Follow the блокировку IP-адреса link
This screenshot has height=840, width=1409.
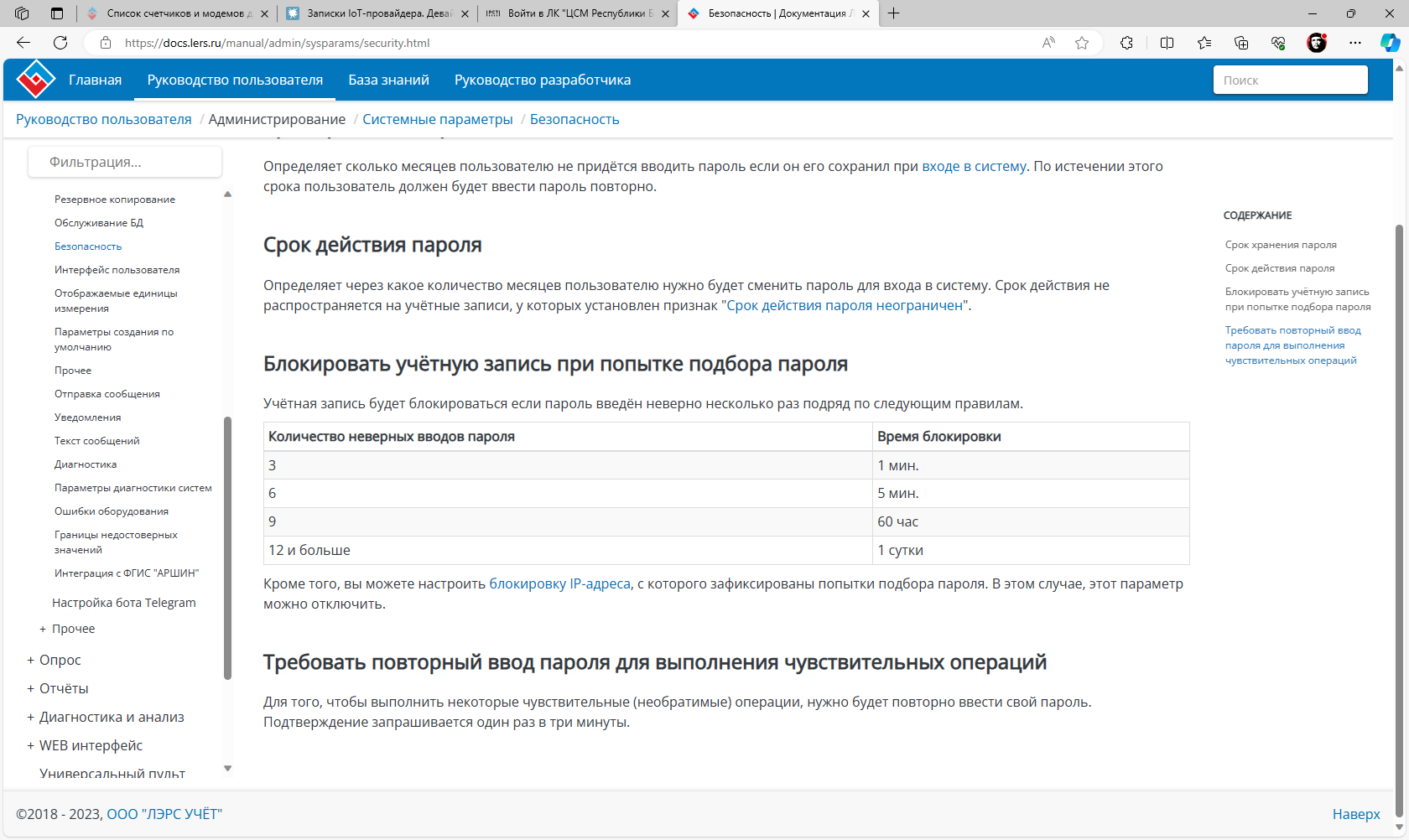[x=559, y=583]
